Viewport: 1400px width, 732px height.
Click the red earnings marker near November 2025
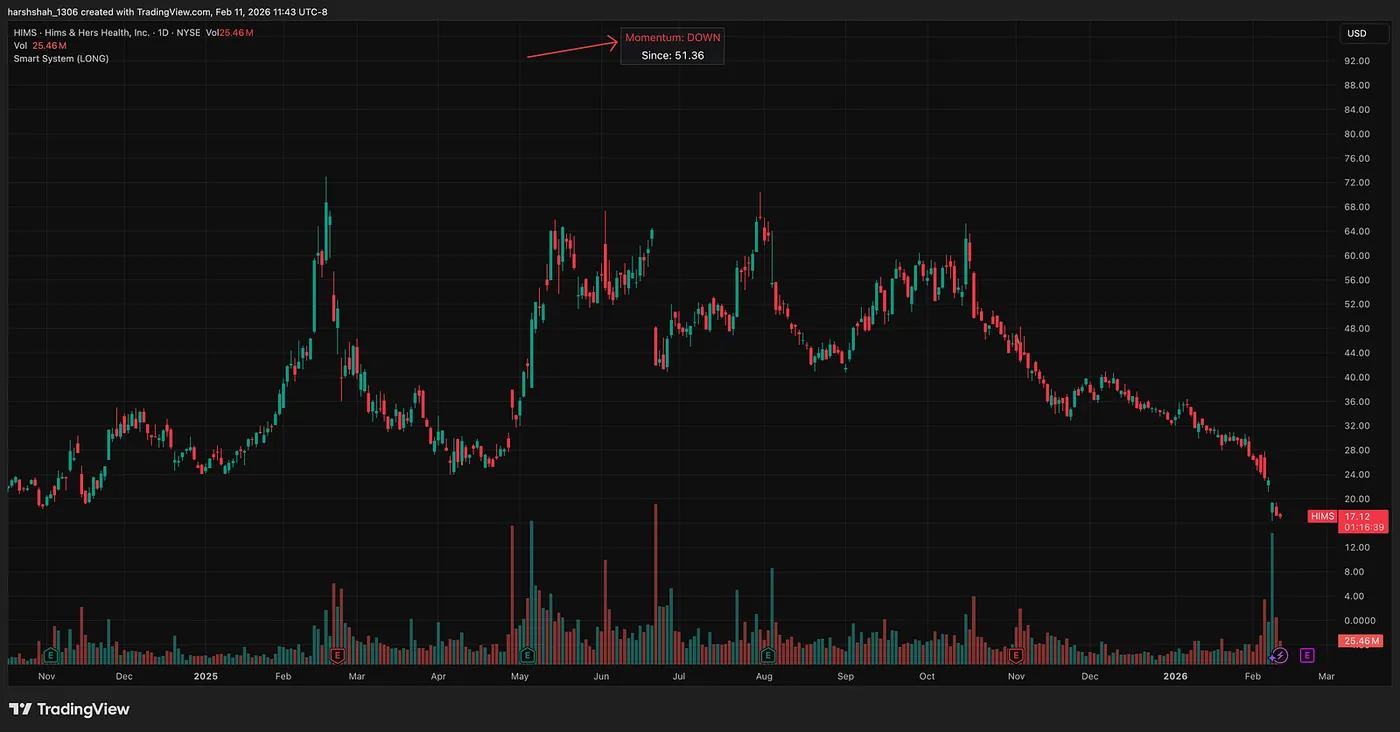1016,656
